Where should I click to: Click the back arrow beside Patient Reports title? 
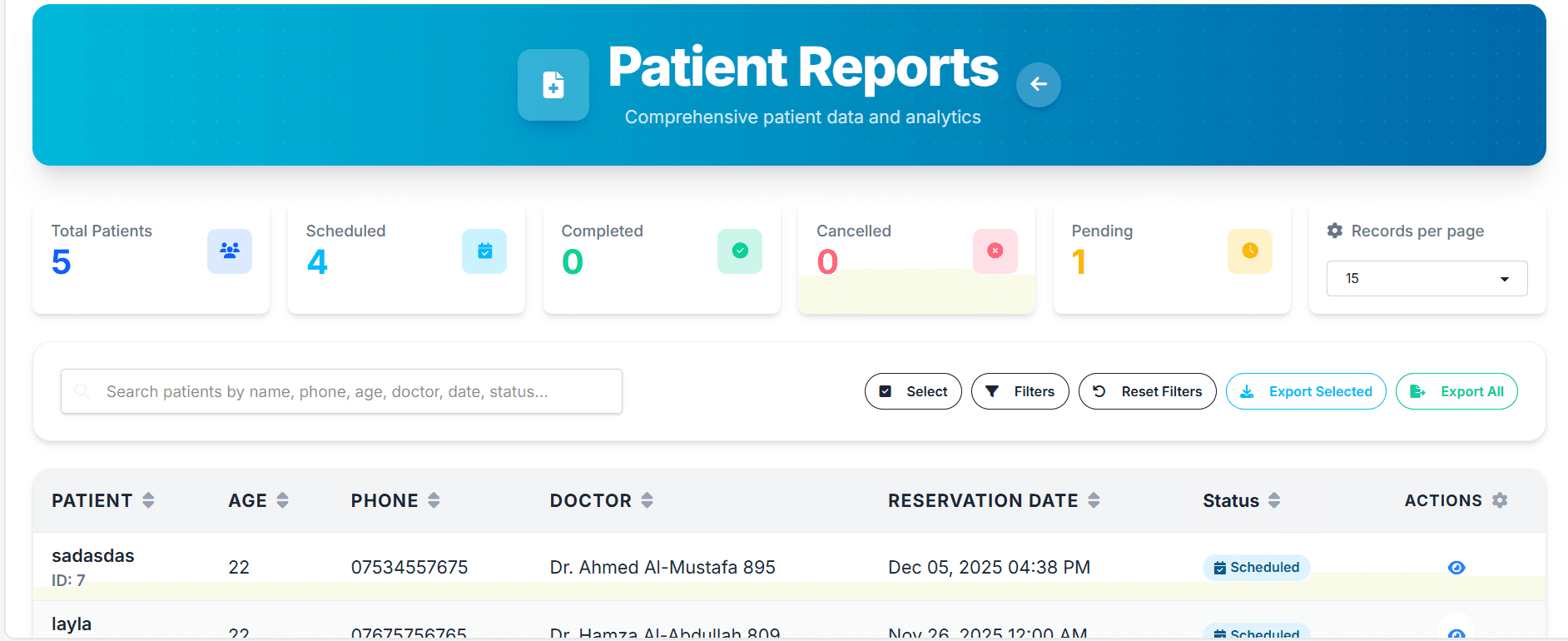click(x=1038, y=84)
